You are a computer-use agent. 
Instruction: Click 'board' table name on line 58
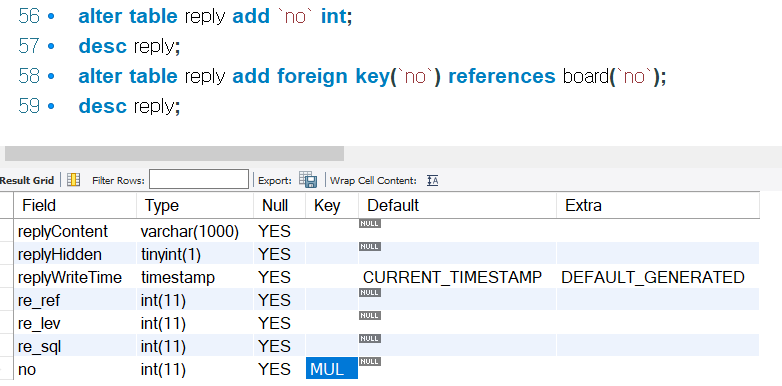(586, 76)
